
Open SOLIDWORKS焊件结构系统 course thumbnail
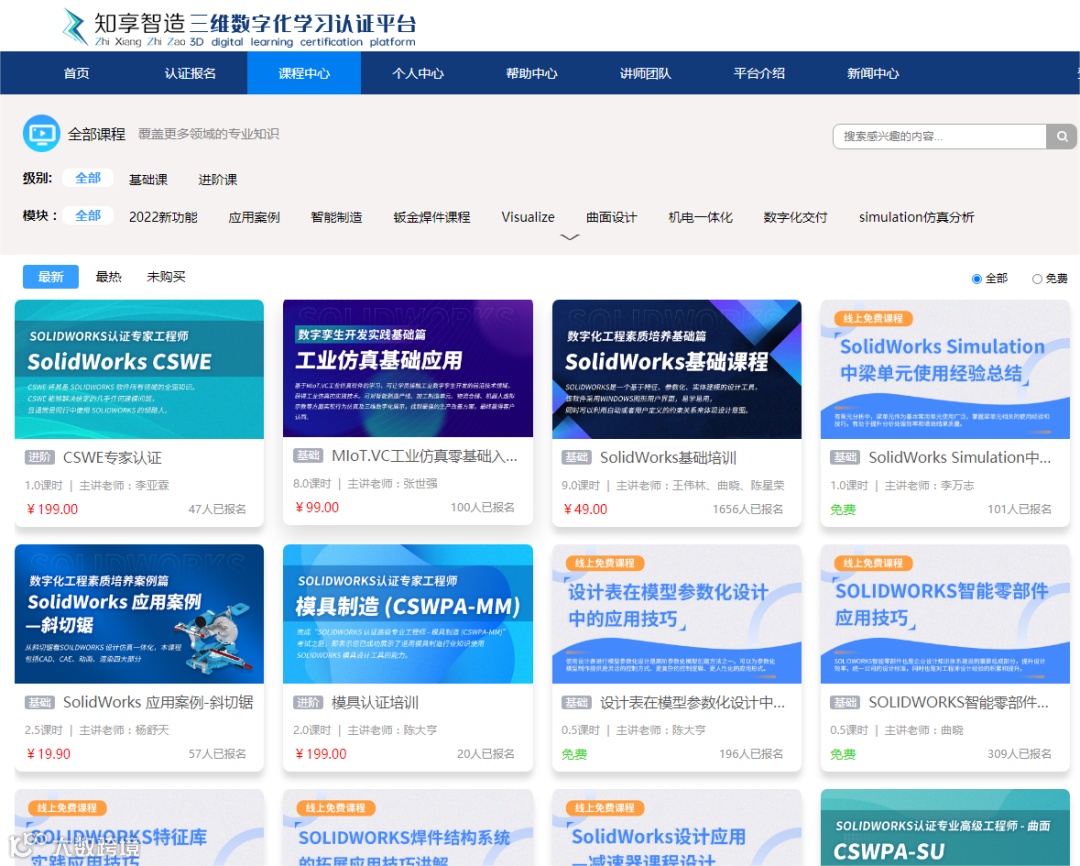(408, 827)
